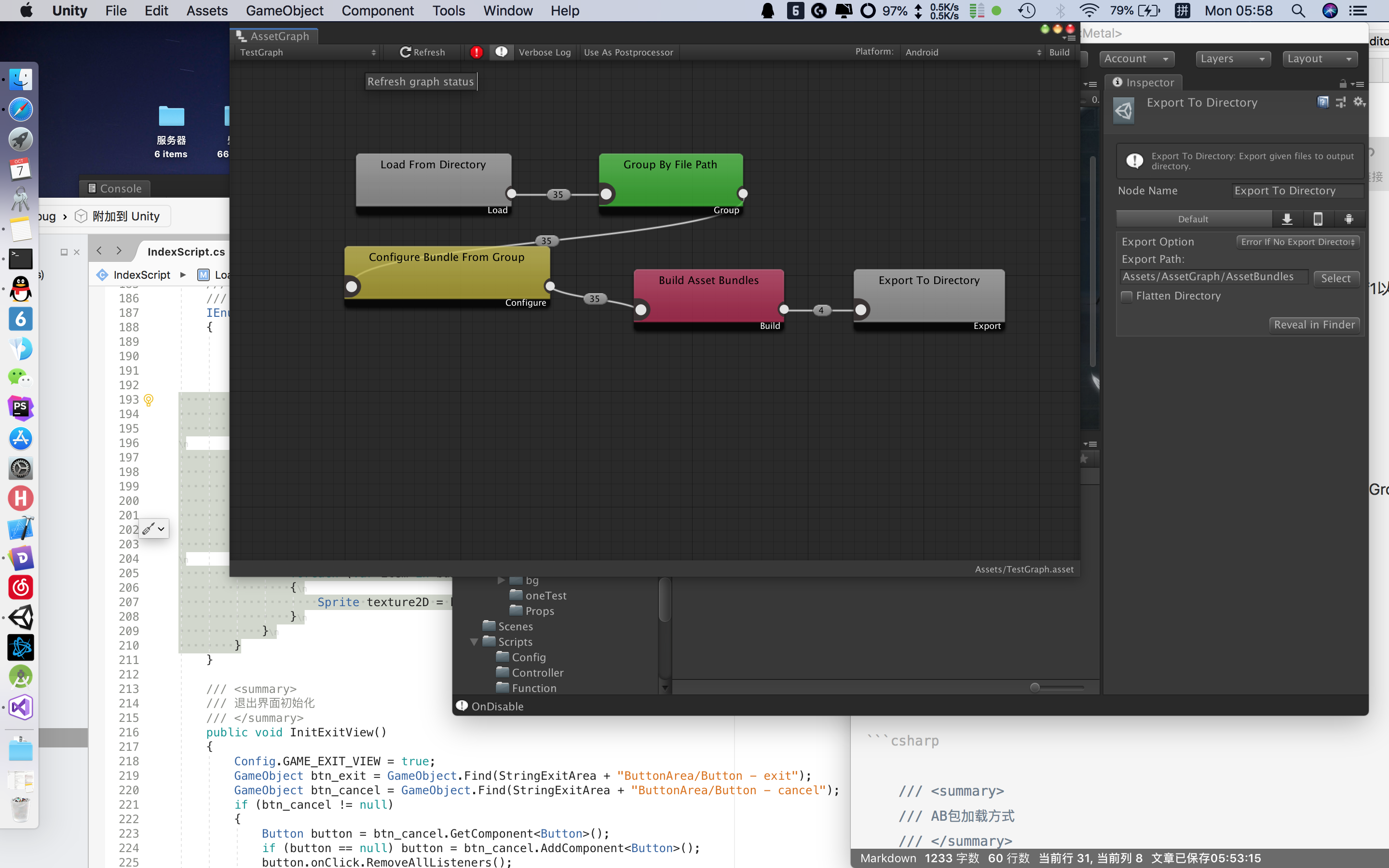The image size is (1389, 868).
Task: Adjust the project icon size slider
Action: tap(1035, 687)
